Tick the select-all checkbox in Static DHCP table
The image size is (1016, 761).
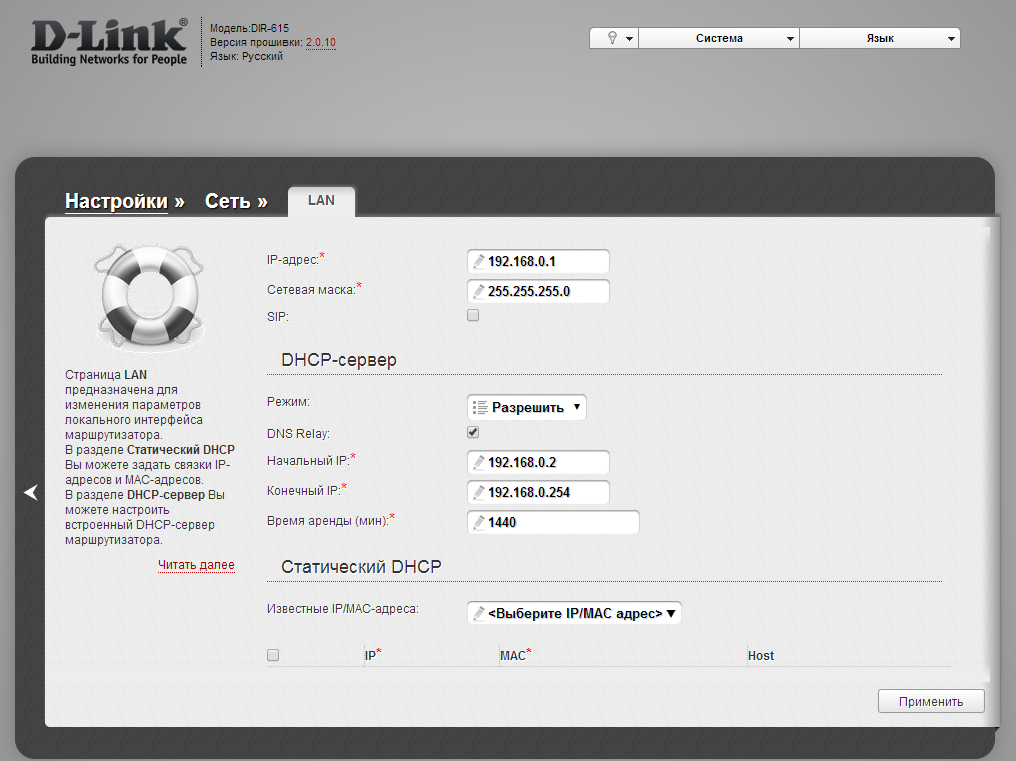click(273, 656)
